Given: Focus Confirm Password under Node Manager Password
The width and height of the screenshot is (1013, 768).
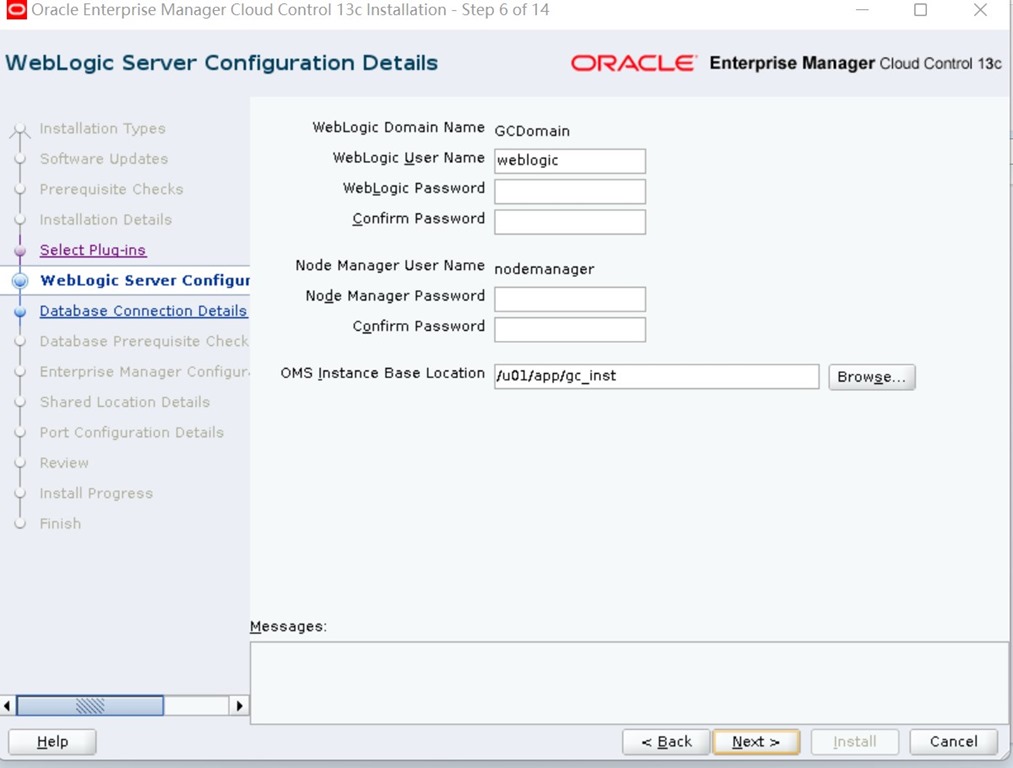Looking at the screenshot, I should [x=570, y=329].
